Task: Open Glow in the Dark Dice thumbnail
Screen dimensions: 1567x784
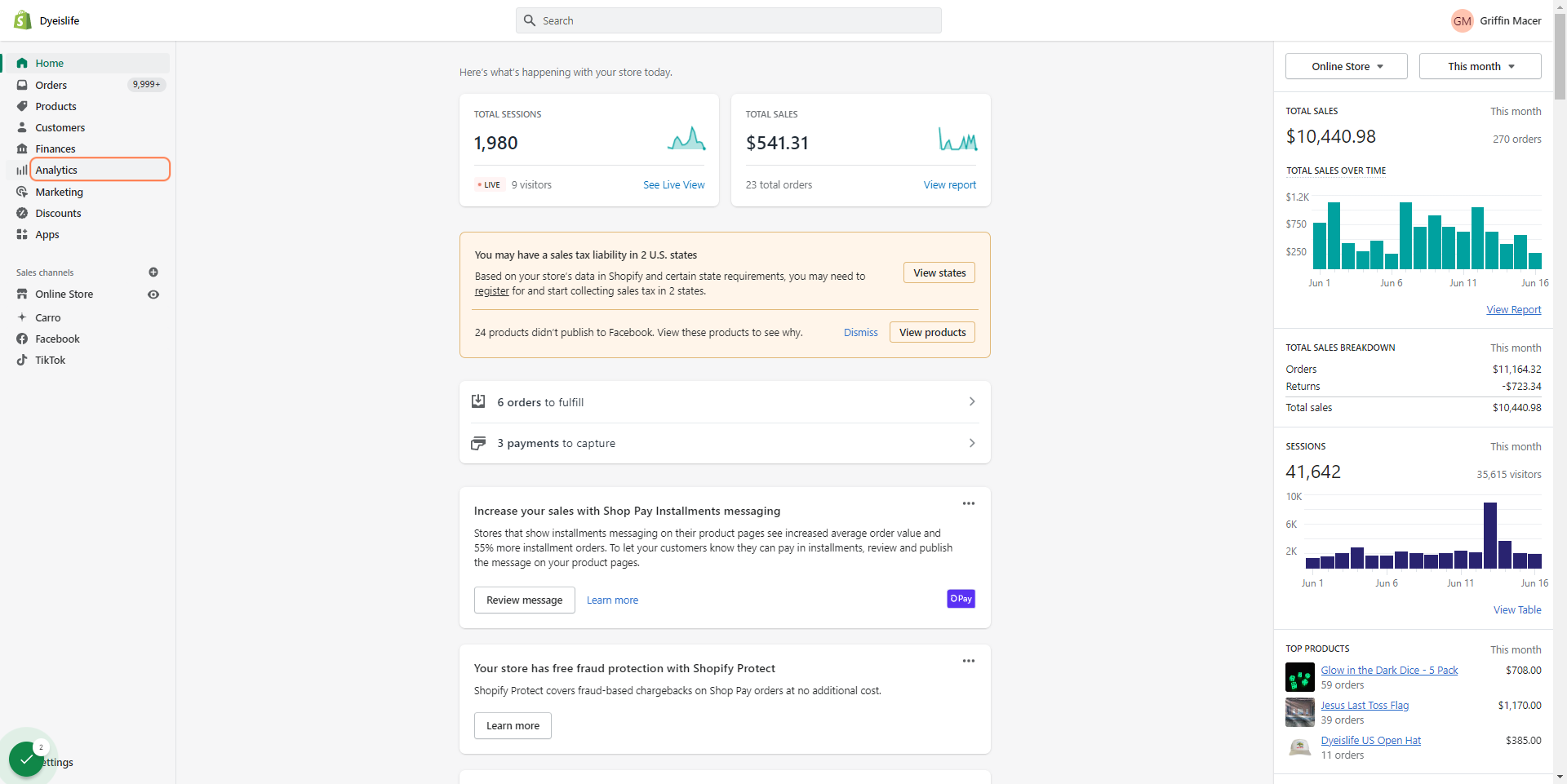Action: click(x=1300, y=677)
